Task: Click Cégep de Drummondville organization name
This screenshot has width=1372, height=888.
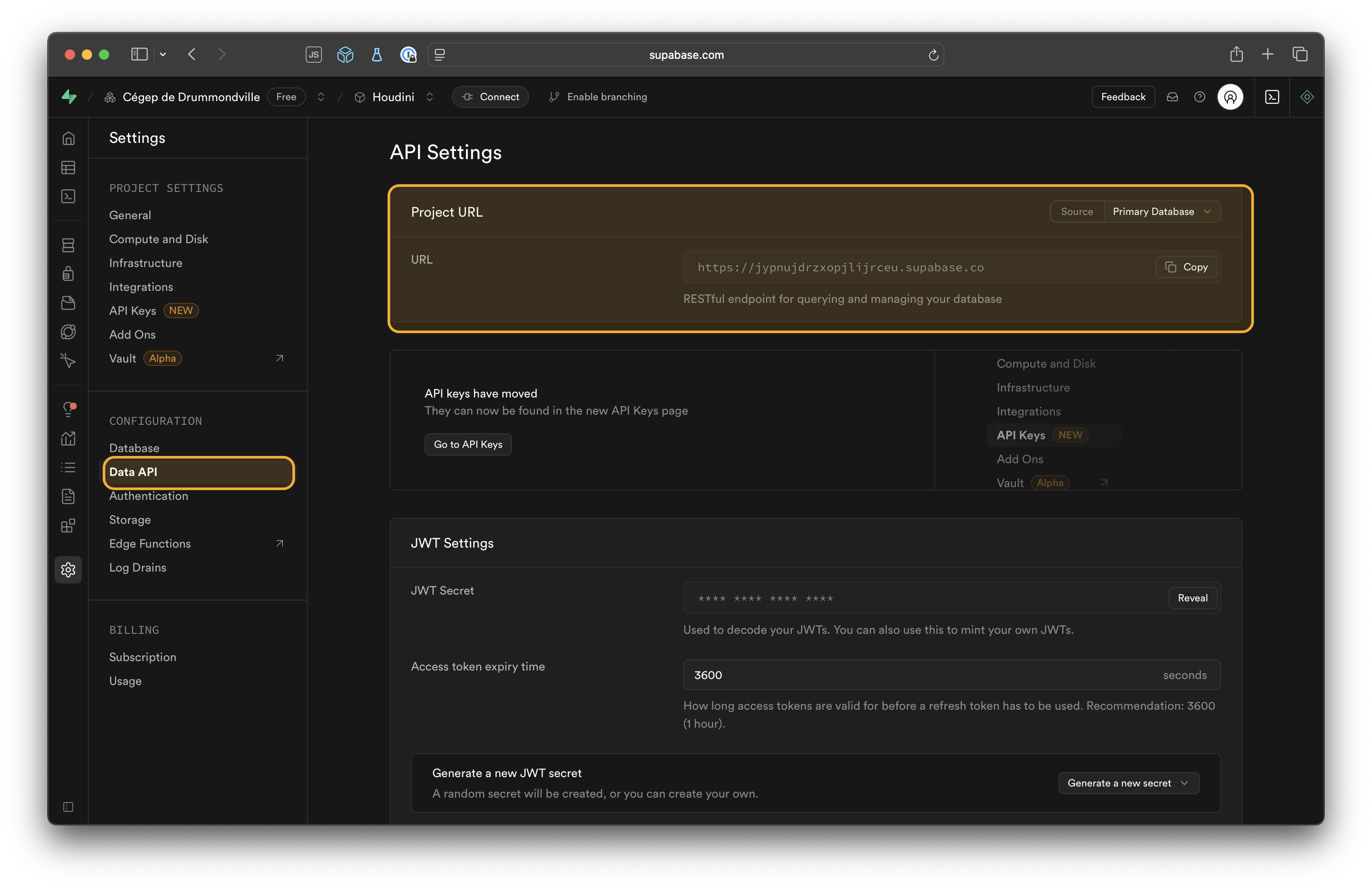Action: [191, 97]
